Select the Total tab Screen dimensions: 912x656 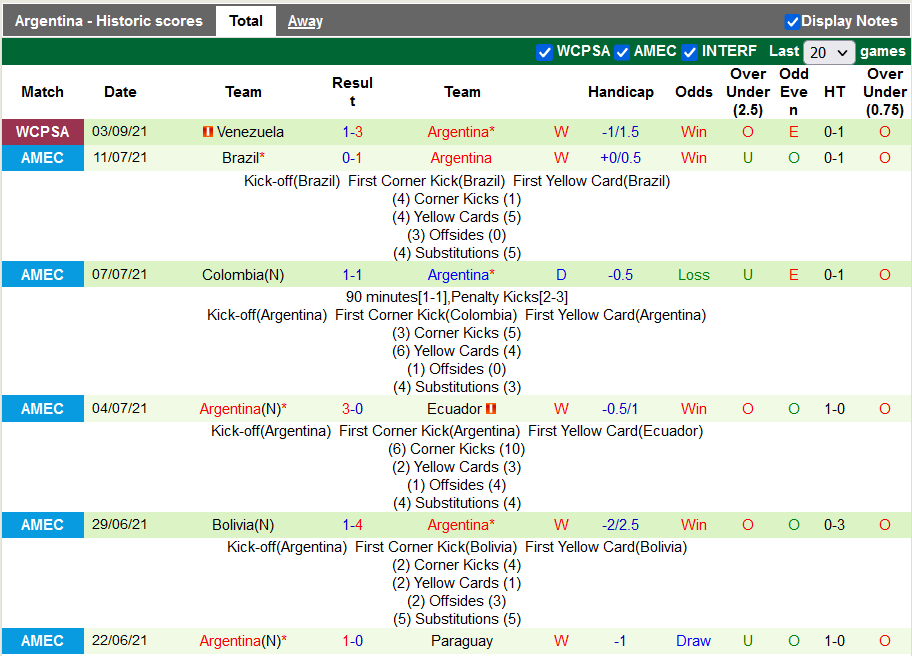tap(246, 21)
